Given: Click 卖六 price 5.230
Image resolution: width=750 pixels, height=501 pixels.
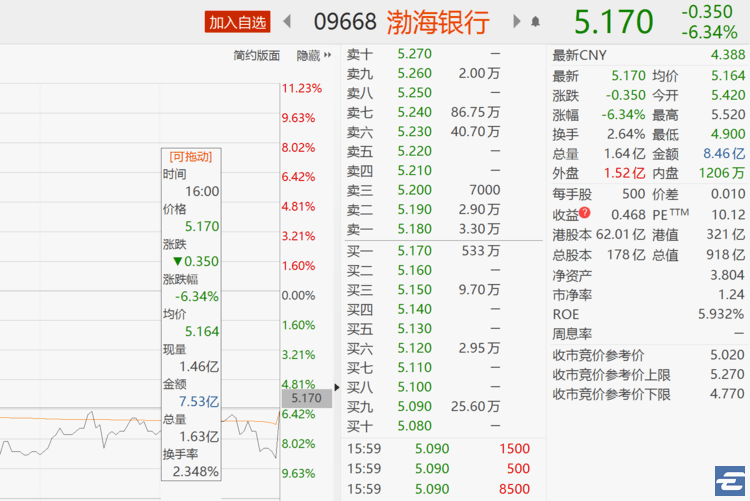Looking at the screenshot, I should point(414,132).
